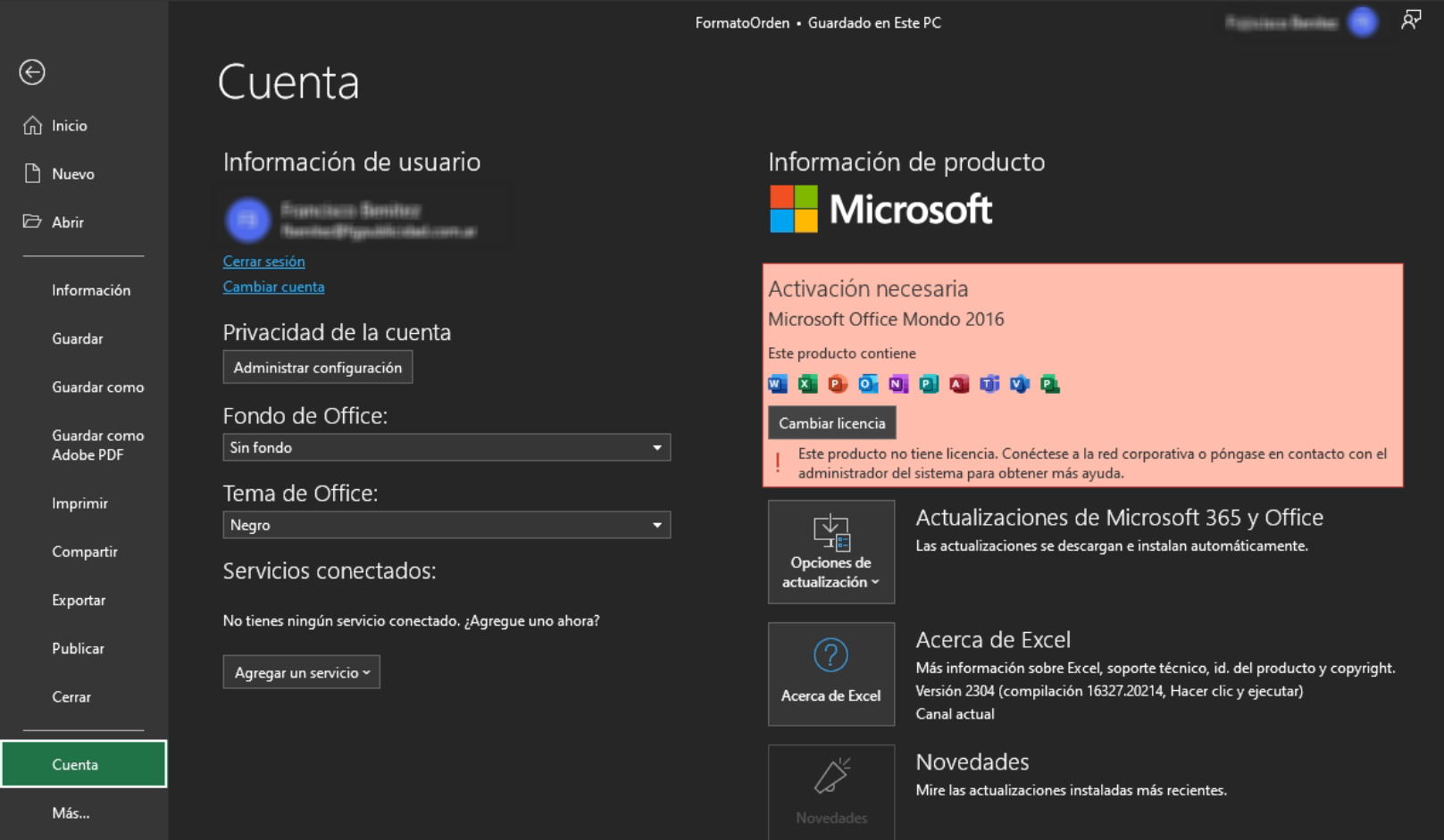Click the Teams app icon
The width and height of the screenshot is (1444, 840).
pos(989,384)
